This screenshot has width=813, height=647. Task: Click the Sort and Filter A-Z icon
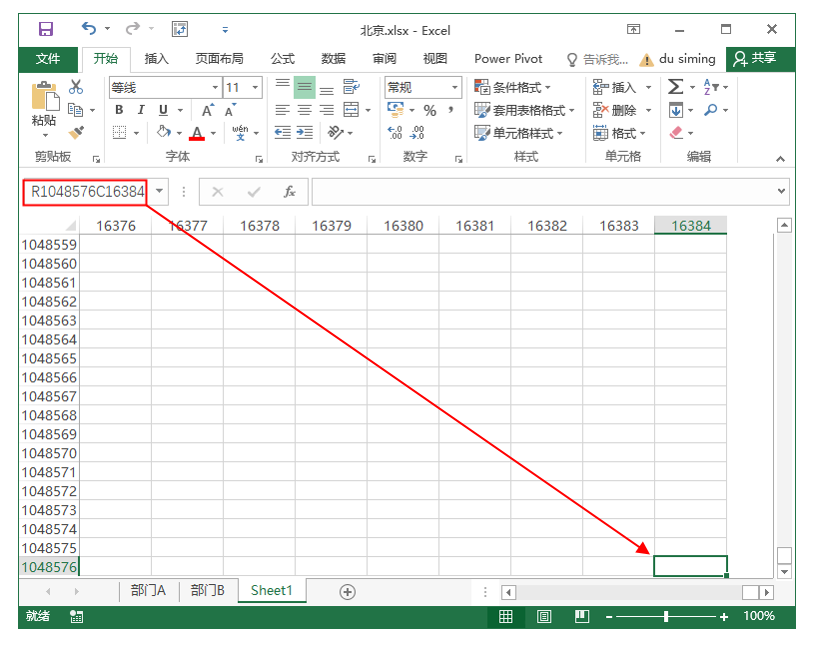pyautogui.click(x=711, y=87)
